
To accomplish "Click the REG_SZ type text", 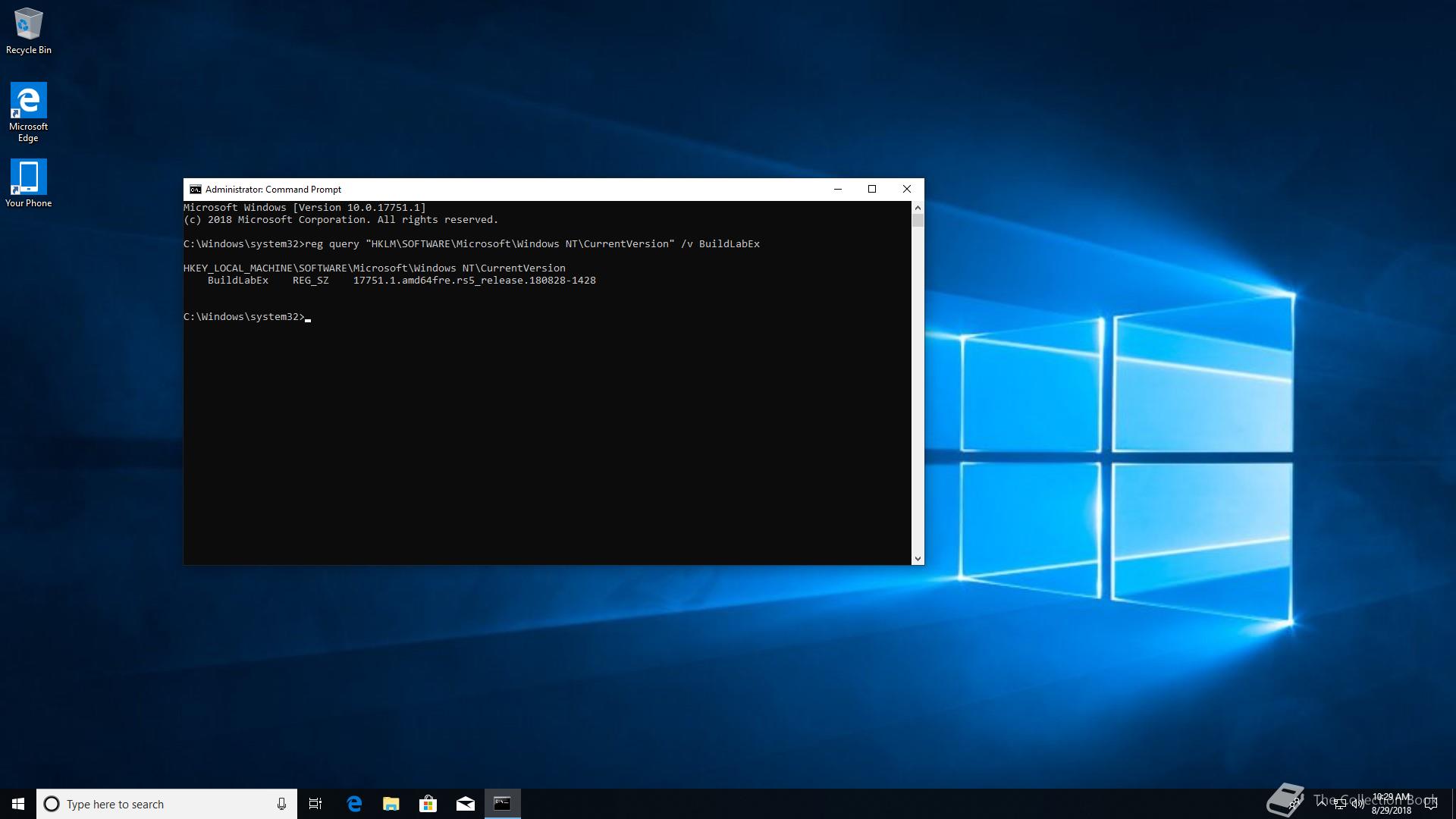I will point(311,281).
